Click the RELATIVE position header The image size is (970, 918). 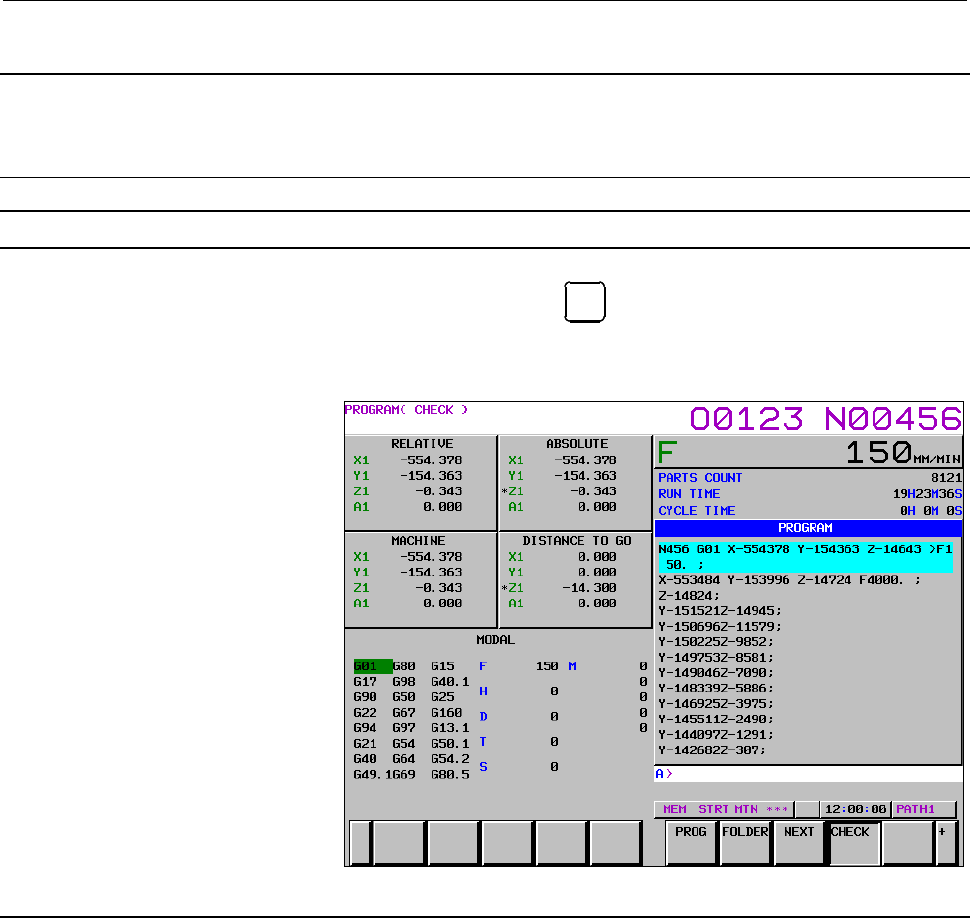pos(422,444)
